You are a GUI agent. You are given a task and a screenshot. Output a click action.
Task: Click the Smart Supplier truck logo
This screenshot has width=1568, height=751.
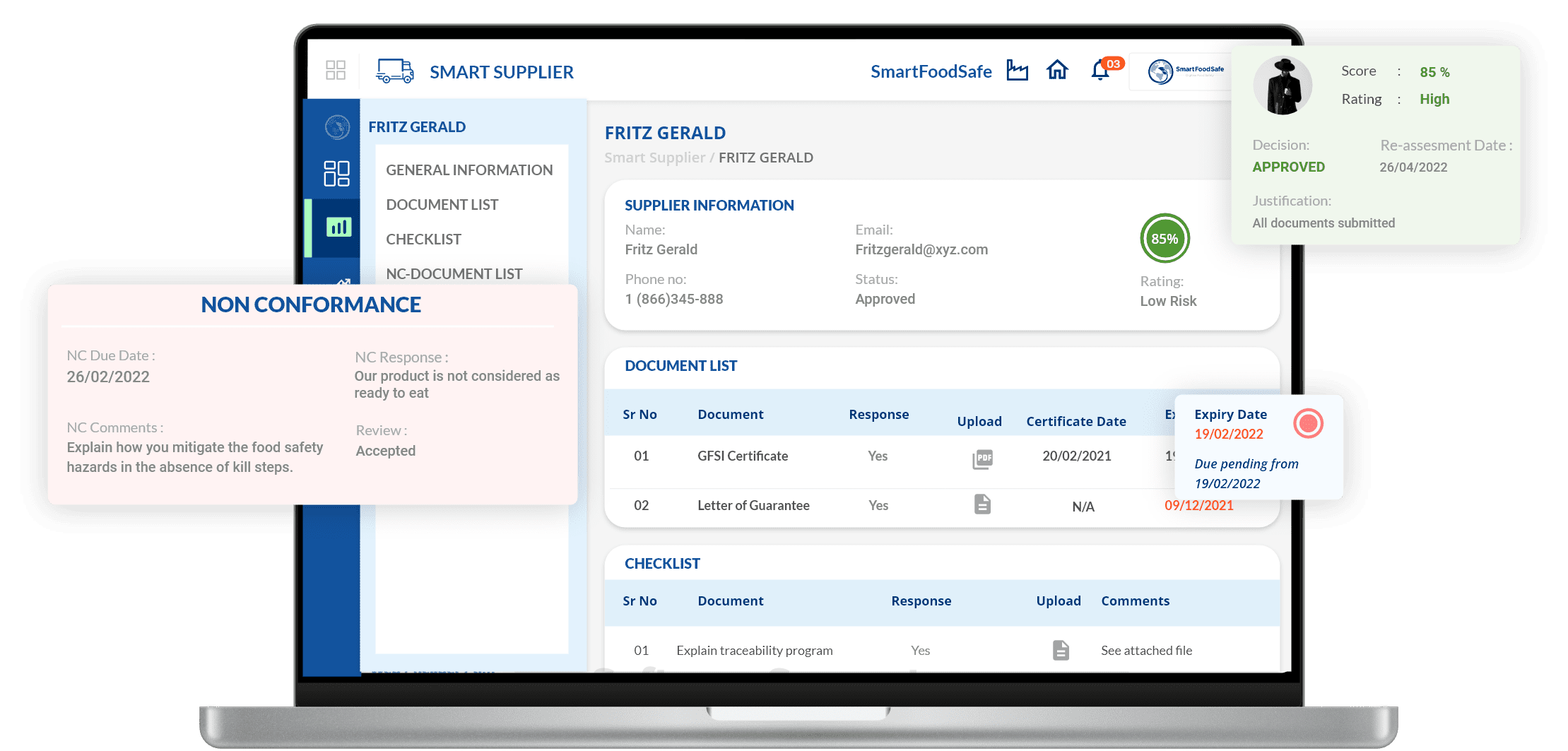(x=395, y=71)
